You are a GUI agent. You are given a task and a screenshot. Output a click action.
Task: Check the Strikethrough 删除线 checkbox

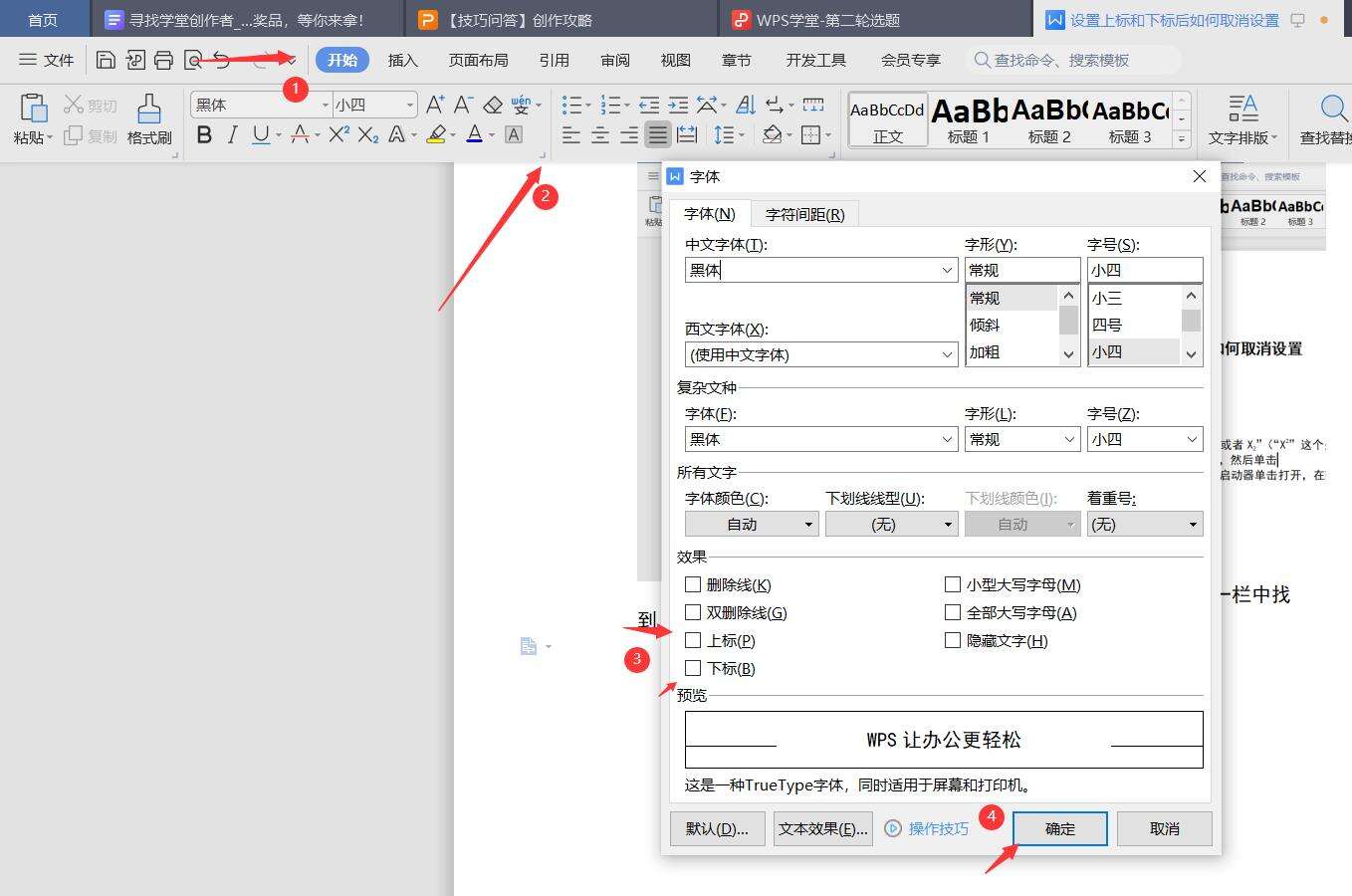click(x=693, y=584)
